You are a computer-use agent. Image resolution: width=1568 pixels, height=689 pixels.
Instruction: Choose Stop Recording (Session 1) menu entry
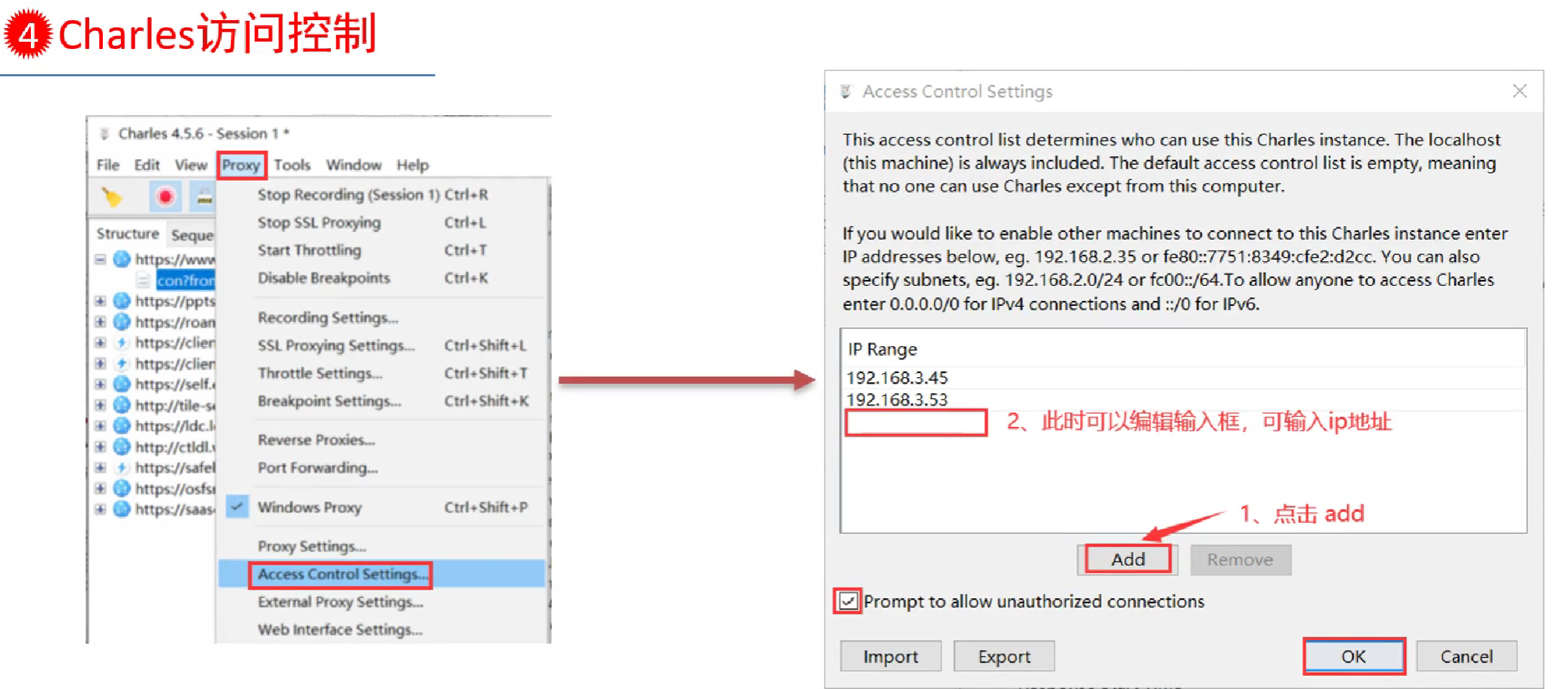[x=381, y=194]
